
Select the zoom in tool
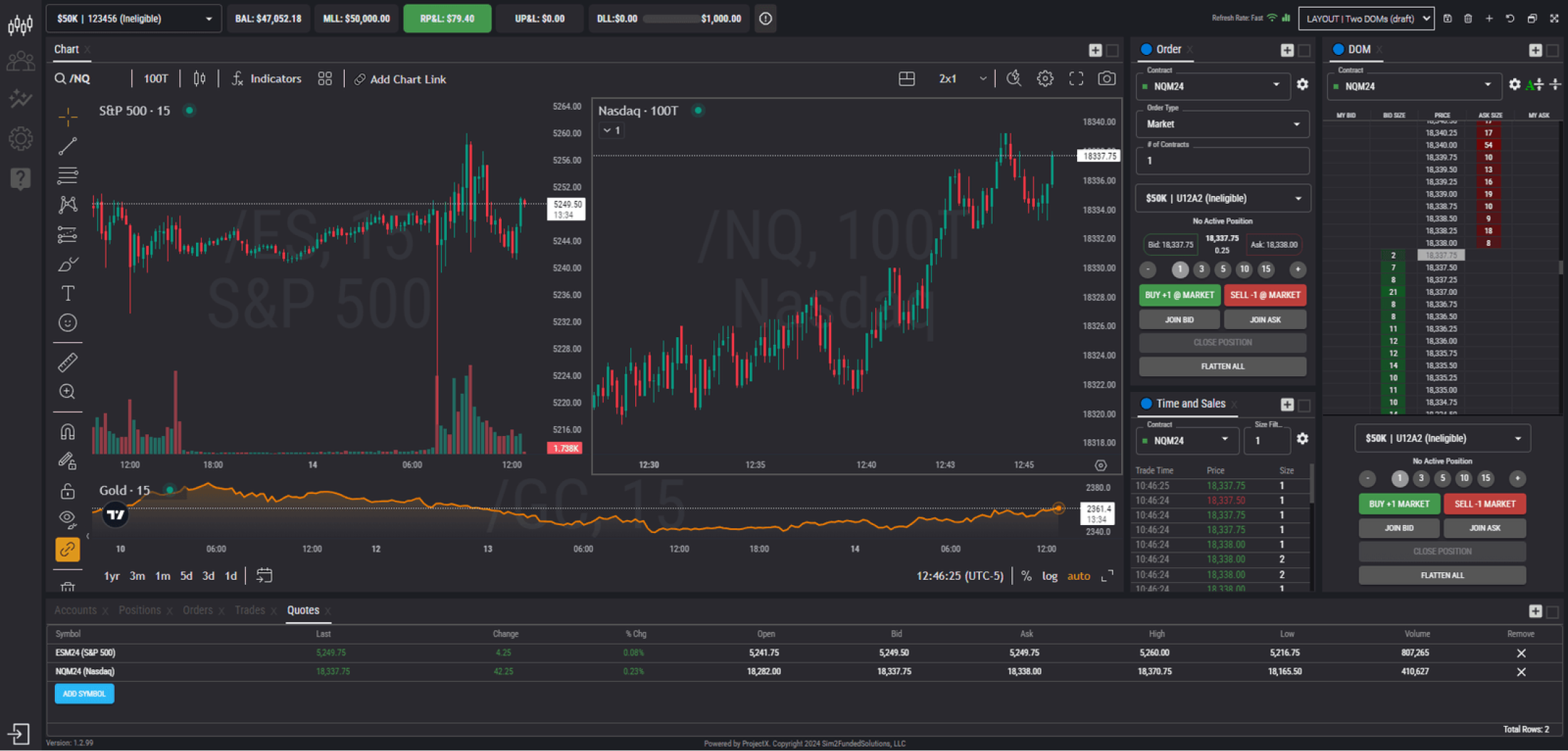(68, 391)
